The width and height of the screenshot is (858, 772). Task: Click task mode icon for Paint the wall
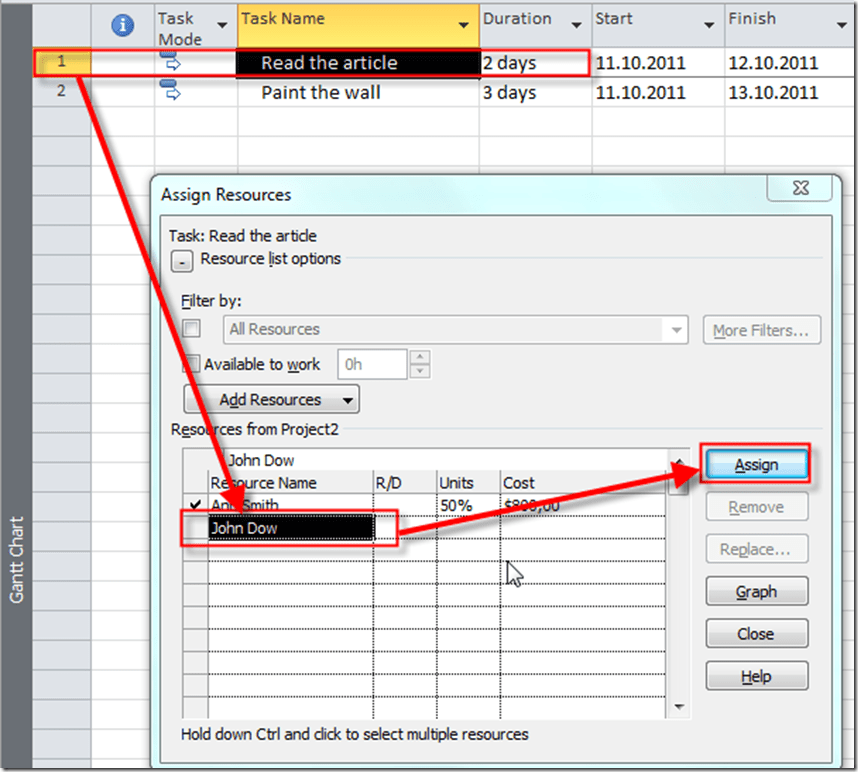tap(170, 93)
